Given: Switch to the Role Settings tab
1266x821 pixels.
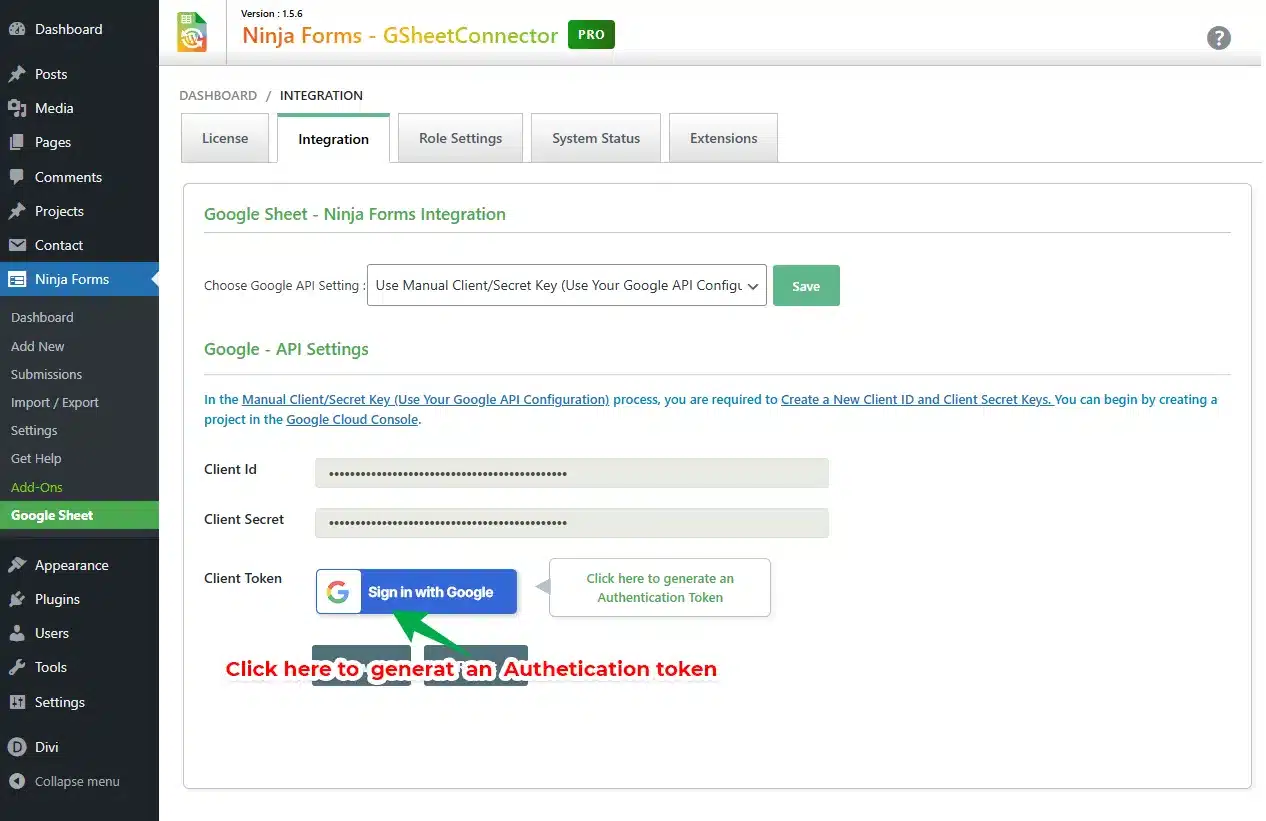Looking at the screenshot, I should (460, 138).
